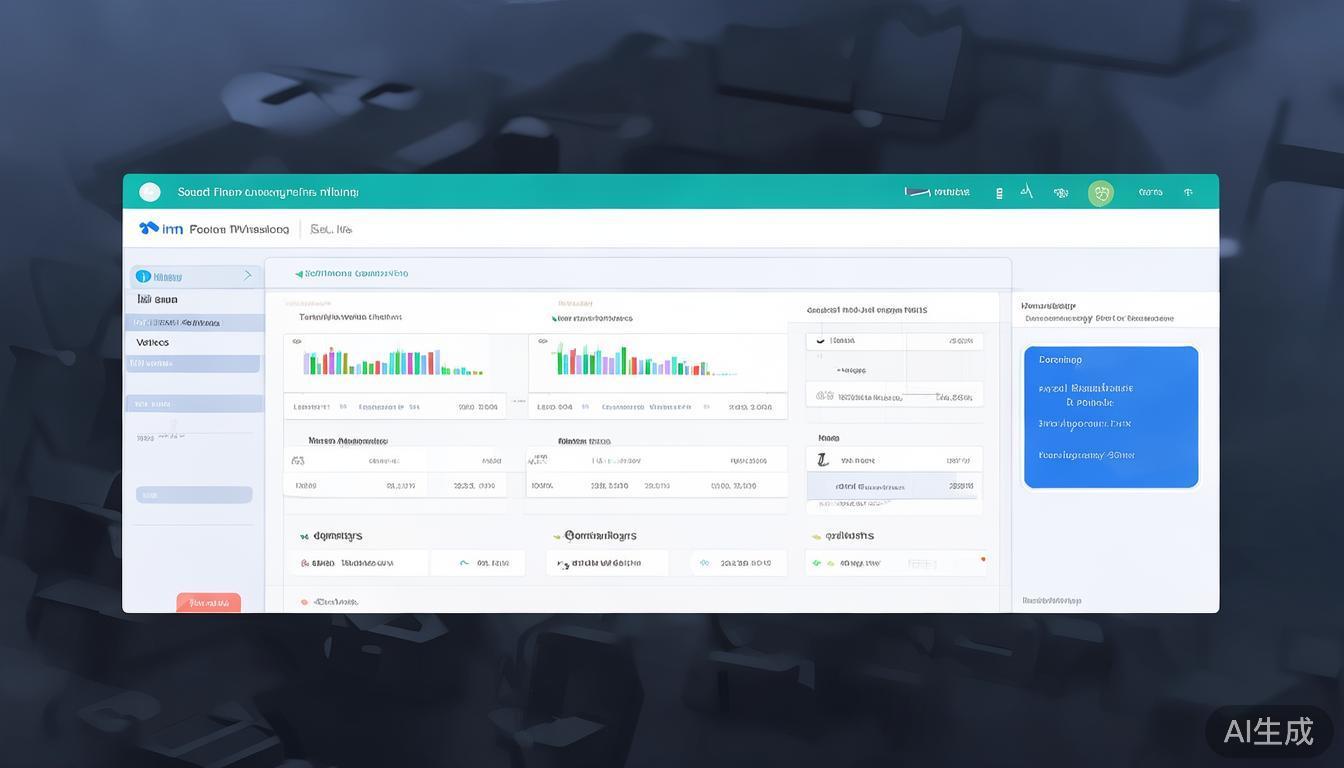The image size is (1344, 768).
Task: Click the pencil-like icon in right table row
Action: pos(822,460)
